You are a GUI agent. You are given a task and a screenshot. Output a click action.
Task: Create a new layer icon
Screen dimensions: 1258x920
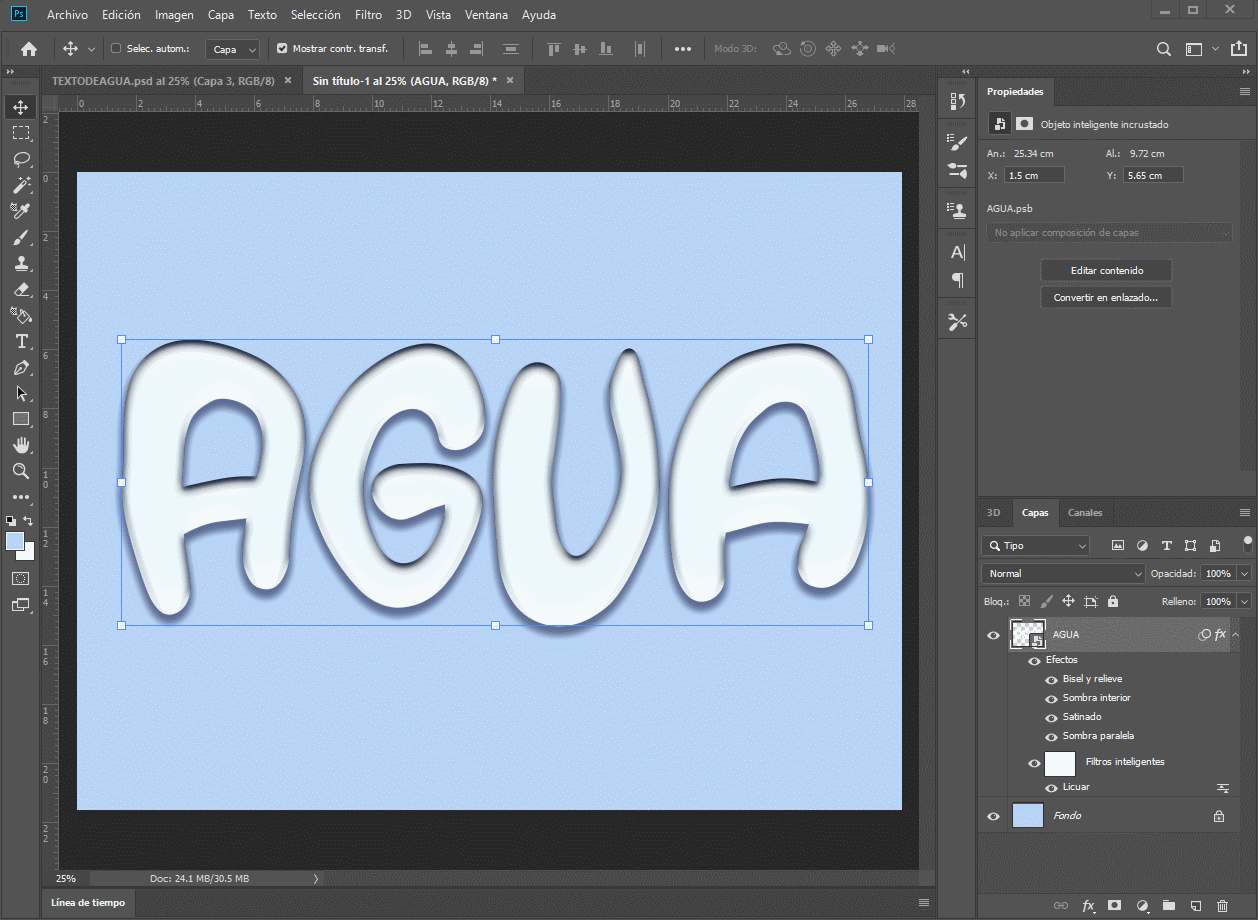1196,906
